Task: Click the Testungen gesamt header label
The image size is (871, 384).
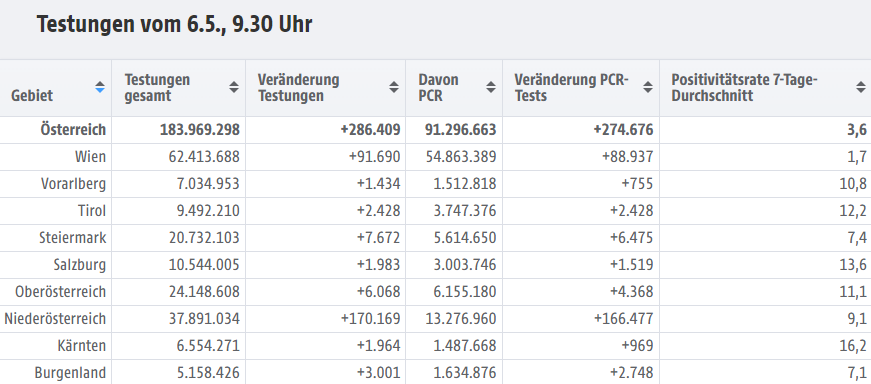Action: click(x=157, y=88)
